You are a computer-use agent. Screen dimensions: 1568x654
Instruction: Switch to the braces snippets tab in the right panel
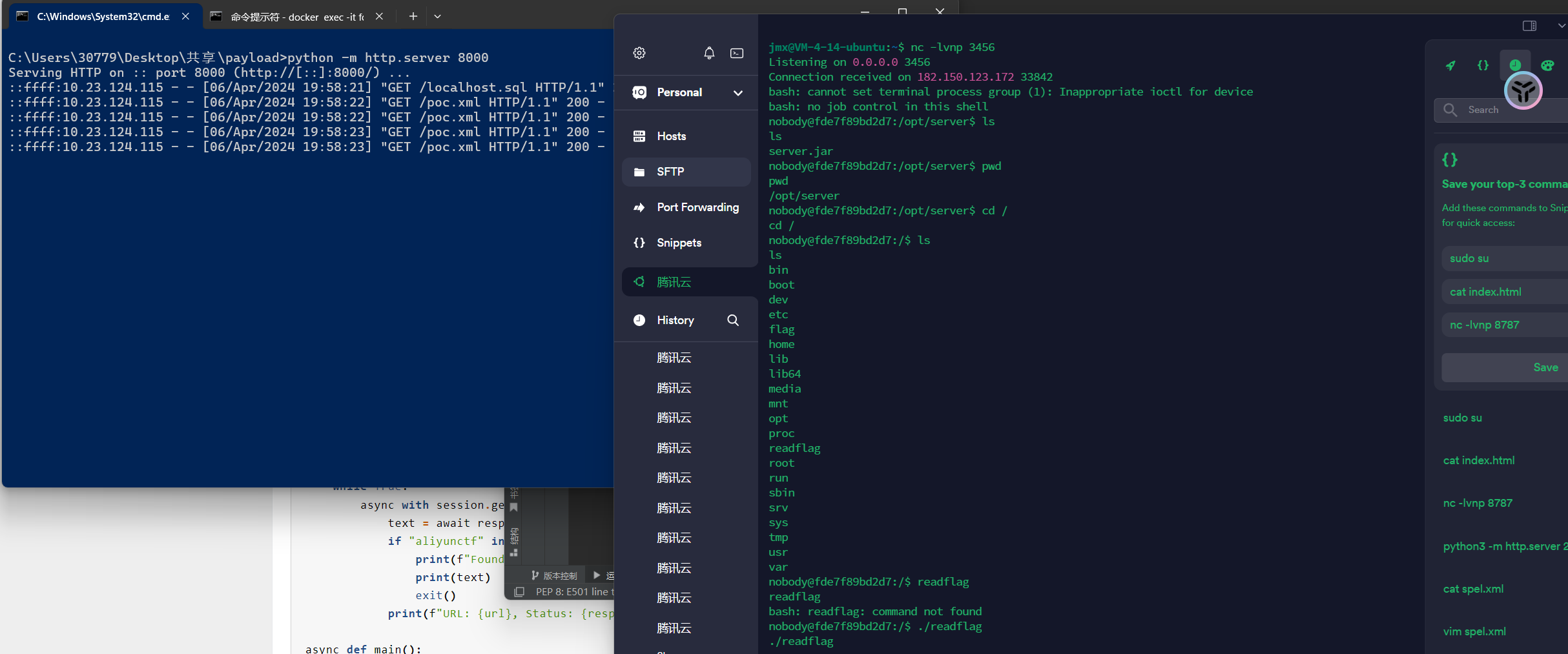pos(1483,65)
